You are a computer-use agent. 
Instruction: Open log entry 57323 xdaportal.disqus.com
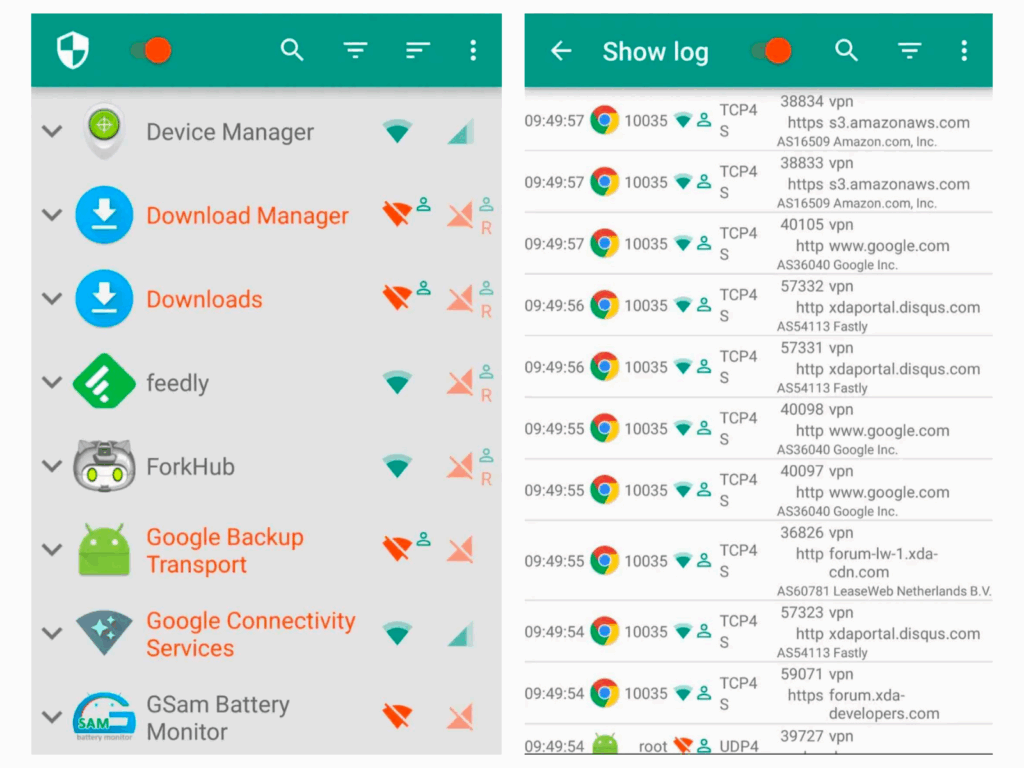pos(758,632)
